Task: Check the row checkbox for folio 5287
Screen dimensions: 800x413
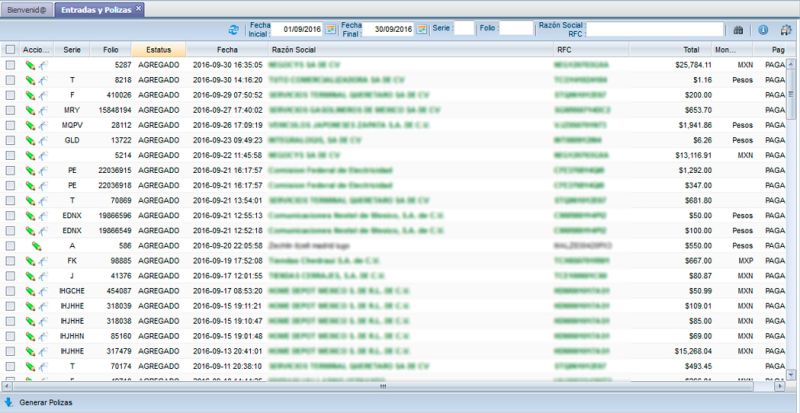Action: (x=10, y=64)
